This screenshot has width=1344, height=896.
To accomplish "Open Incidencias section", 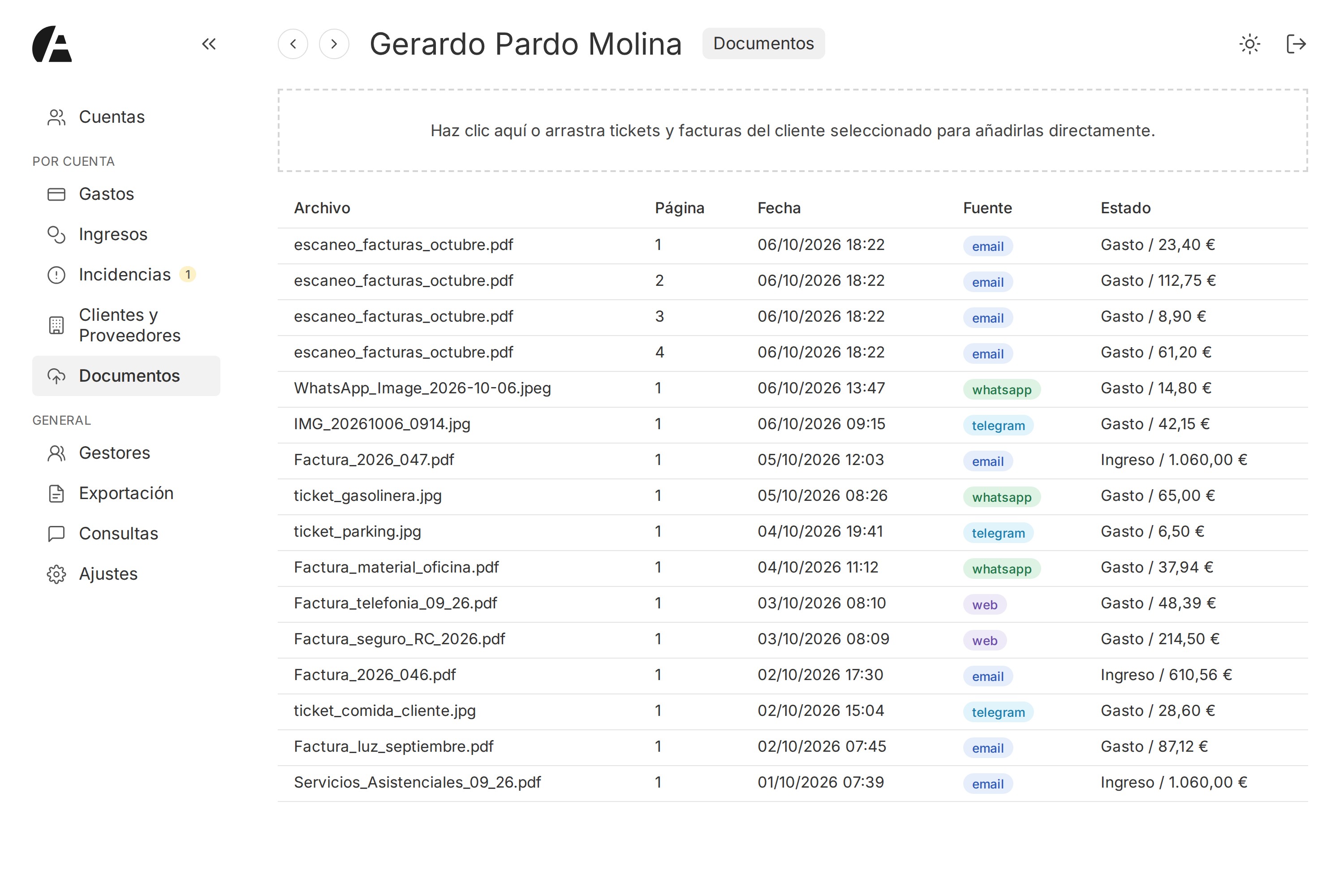I will point(126,275).
